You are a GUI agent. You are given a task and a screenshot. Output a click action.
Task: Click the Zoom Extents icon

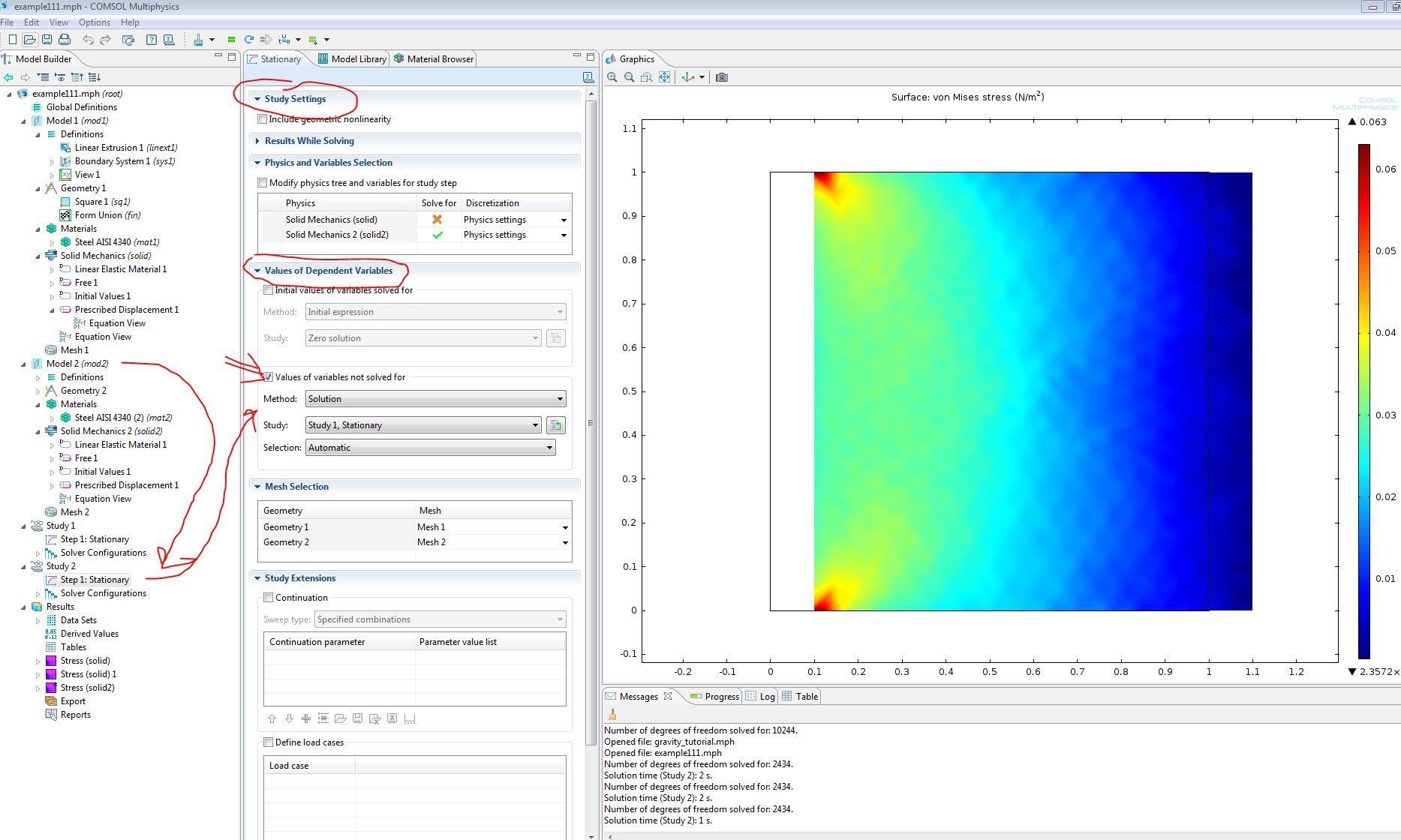[x=664, y=77]
